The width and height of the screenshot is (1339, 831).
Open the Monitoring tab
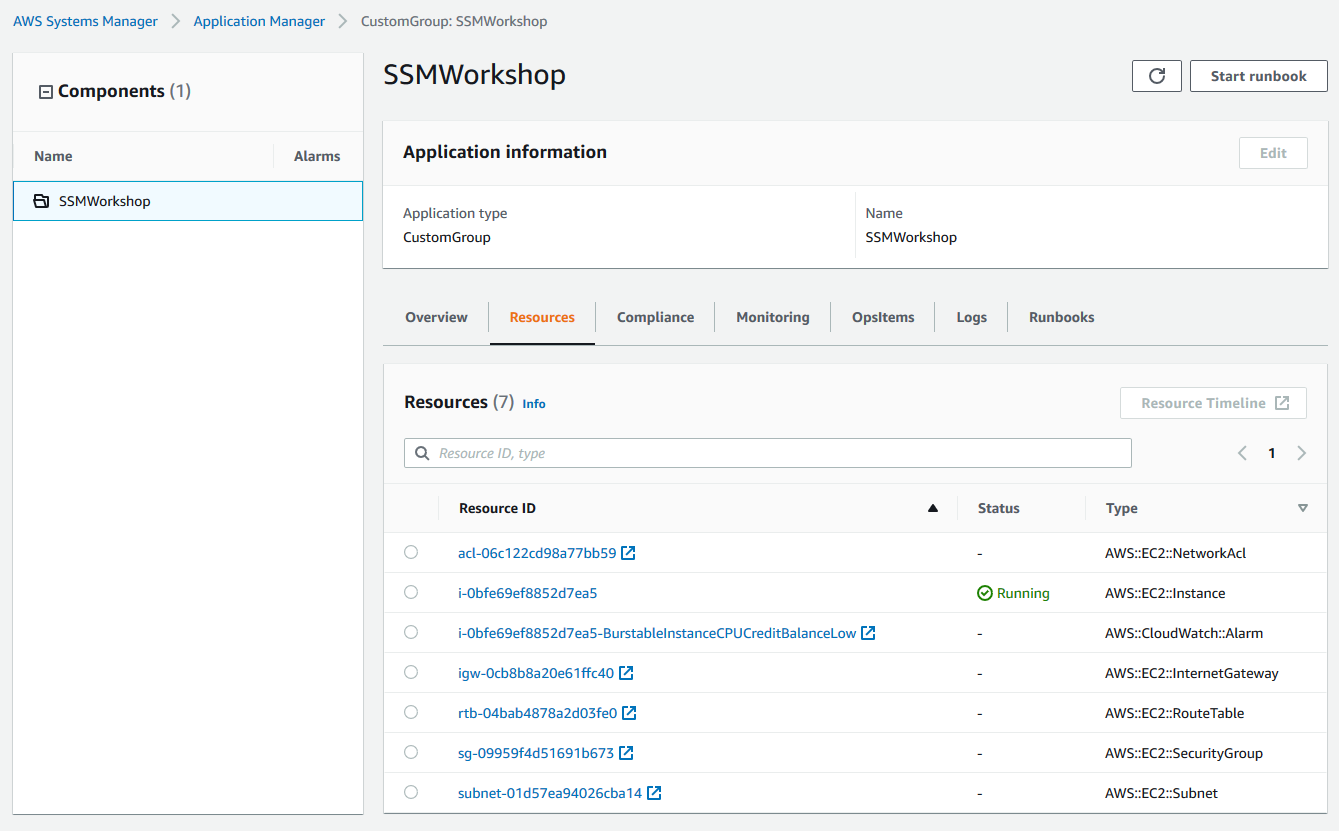coord(773,317)
